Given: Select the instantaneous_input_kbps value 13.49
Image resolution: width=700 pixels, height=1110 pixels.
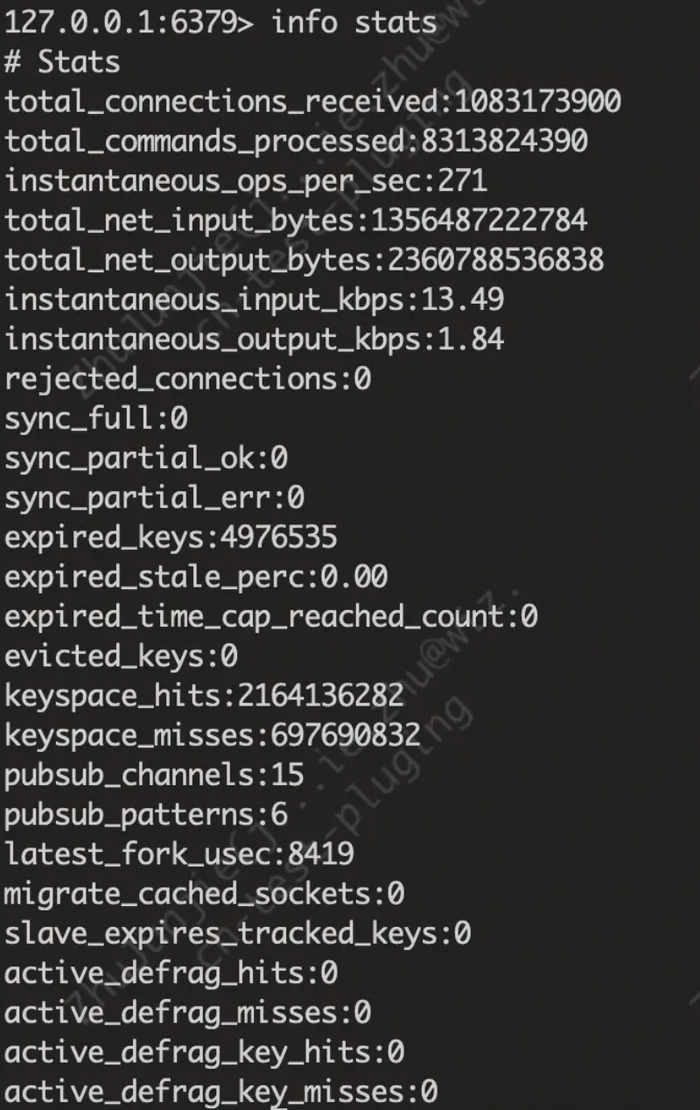Looking at the screenshot, I should pos(463,300).
